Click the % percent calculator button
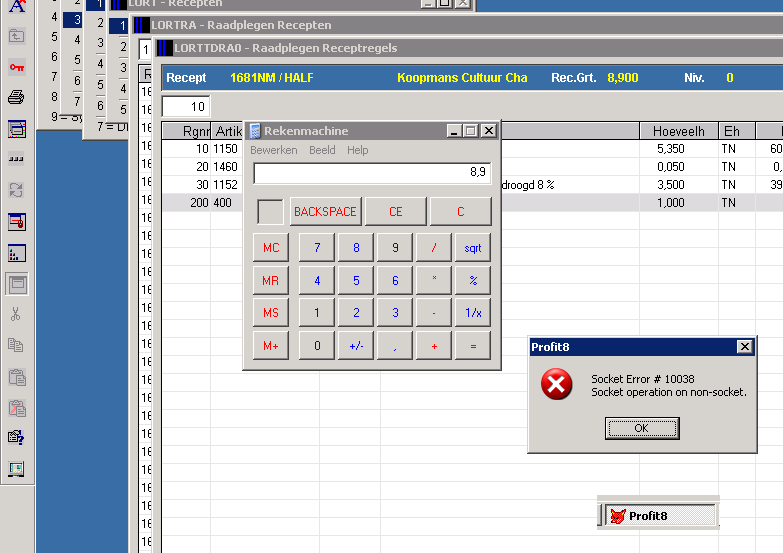 473,281
